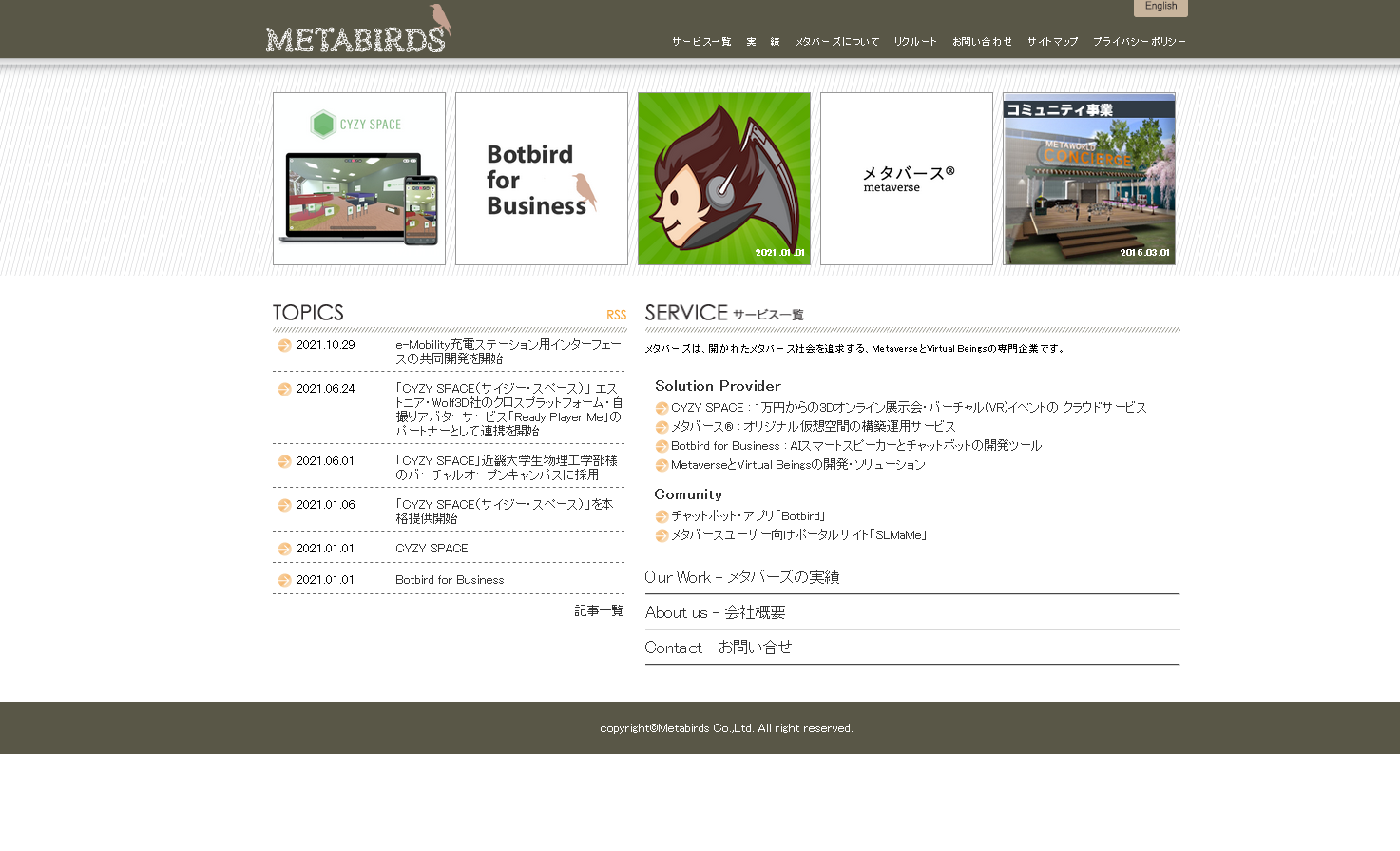This screenshot has width=1400, height=851.
Task: Open the メタバースについて menu item
Action: [836, 42]
